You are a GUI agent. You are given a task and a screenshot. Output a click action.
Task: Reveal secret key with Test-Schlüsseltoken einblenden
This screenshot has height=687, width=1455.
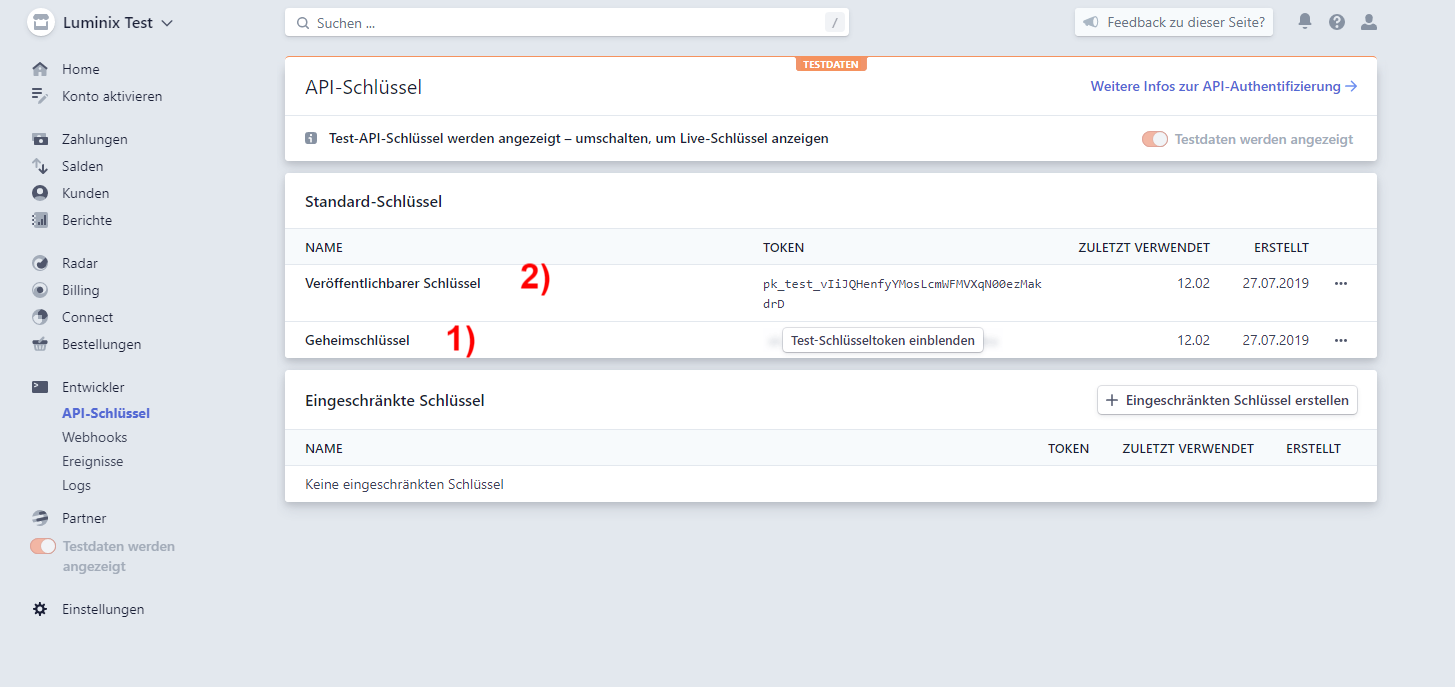[882, 340]
